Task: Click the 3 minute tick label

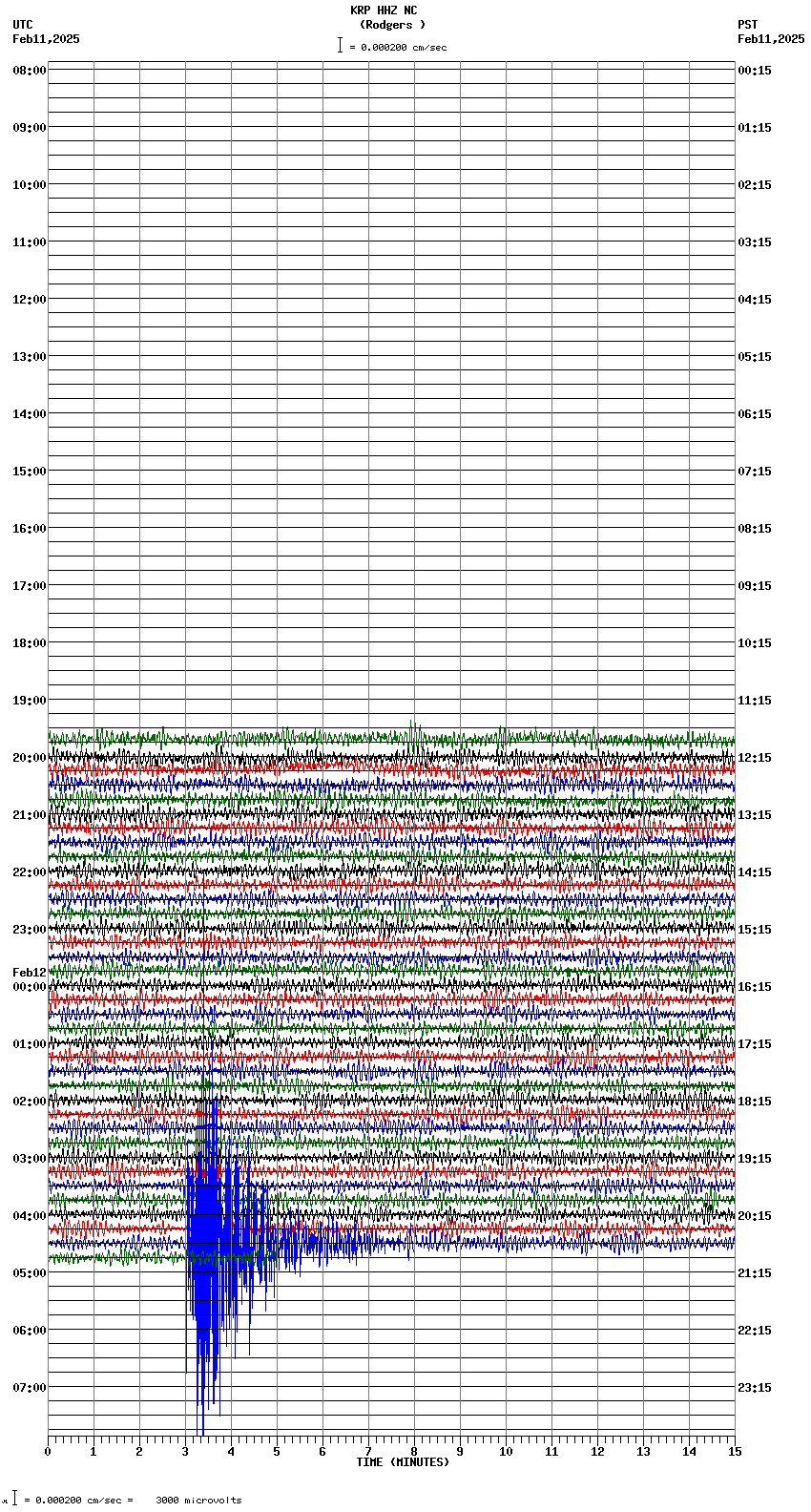Action: [185, 1452]
